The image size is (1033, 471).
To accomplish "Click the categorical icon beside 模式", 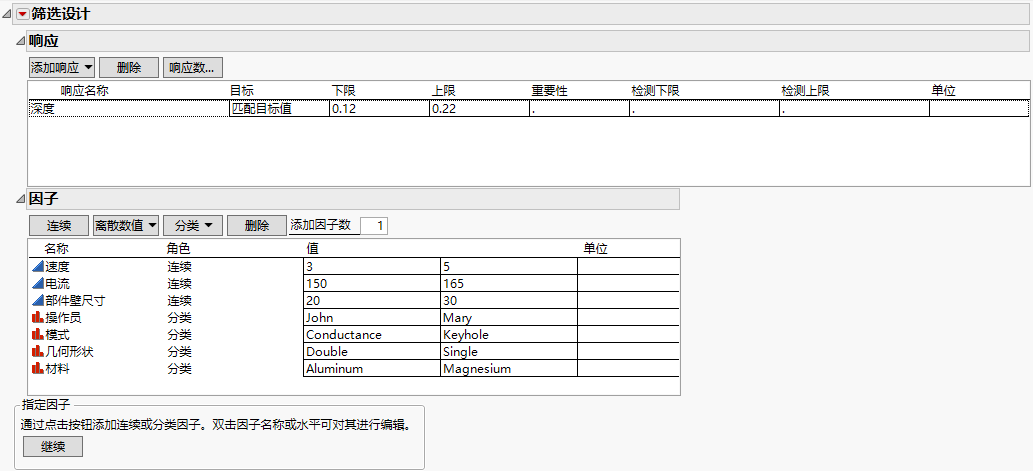I will [x=38, y=335].
